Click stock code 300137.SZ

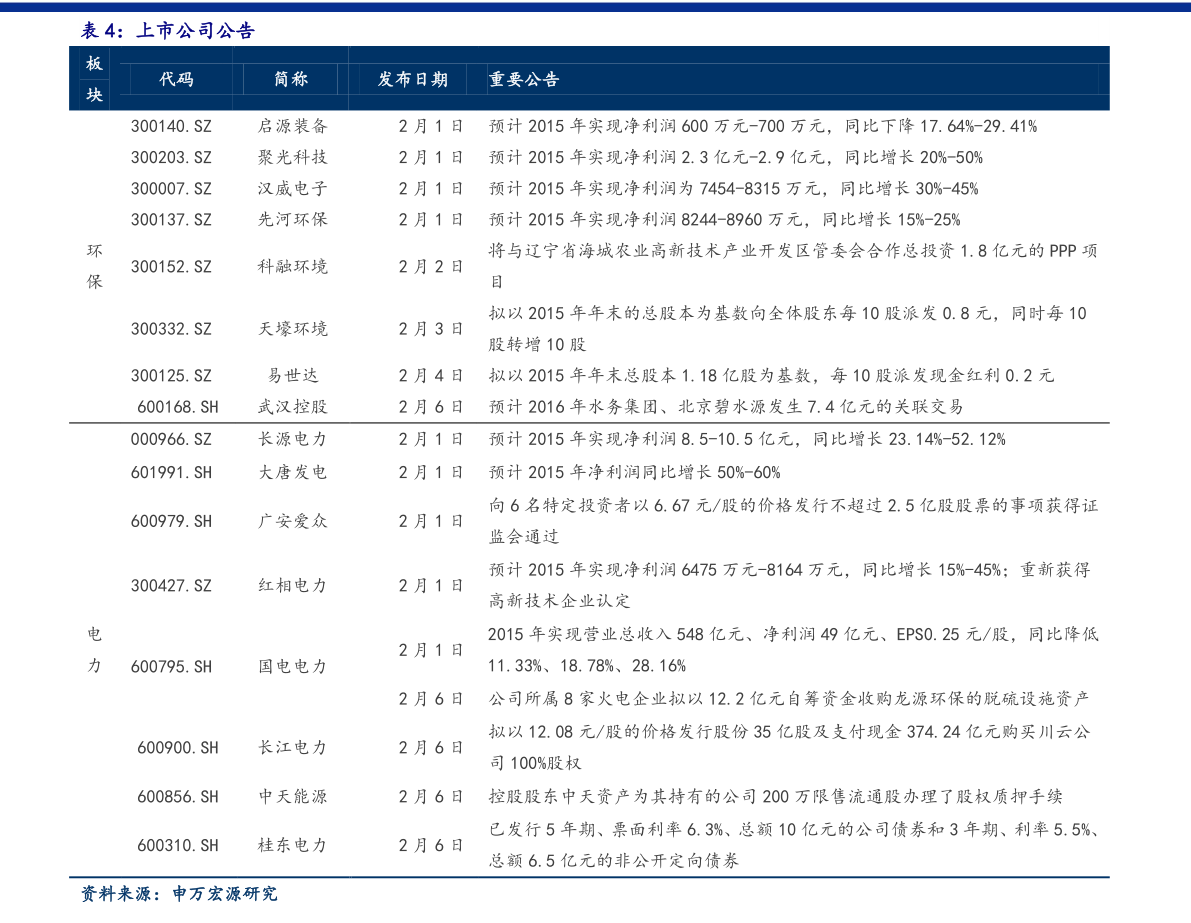pos(171,220)
